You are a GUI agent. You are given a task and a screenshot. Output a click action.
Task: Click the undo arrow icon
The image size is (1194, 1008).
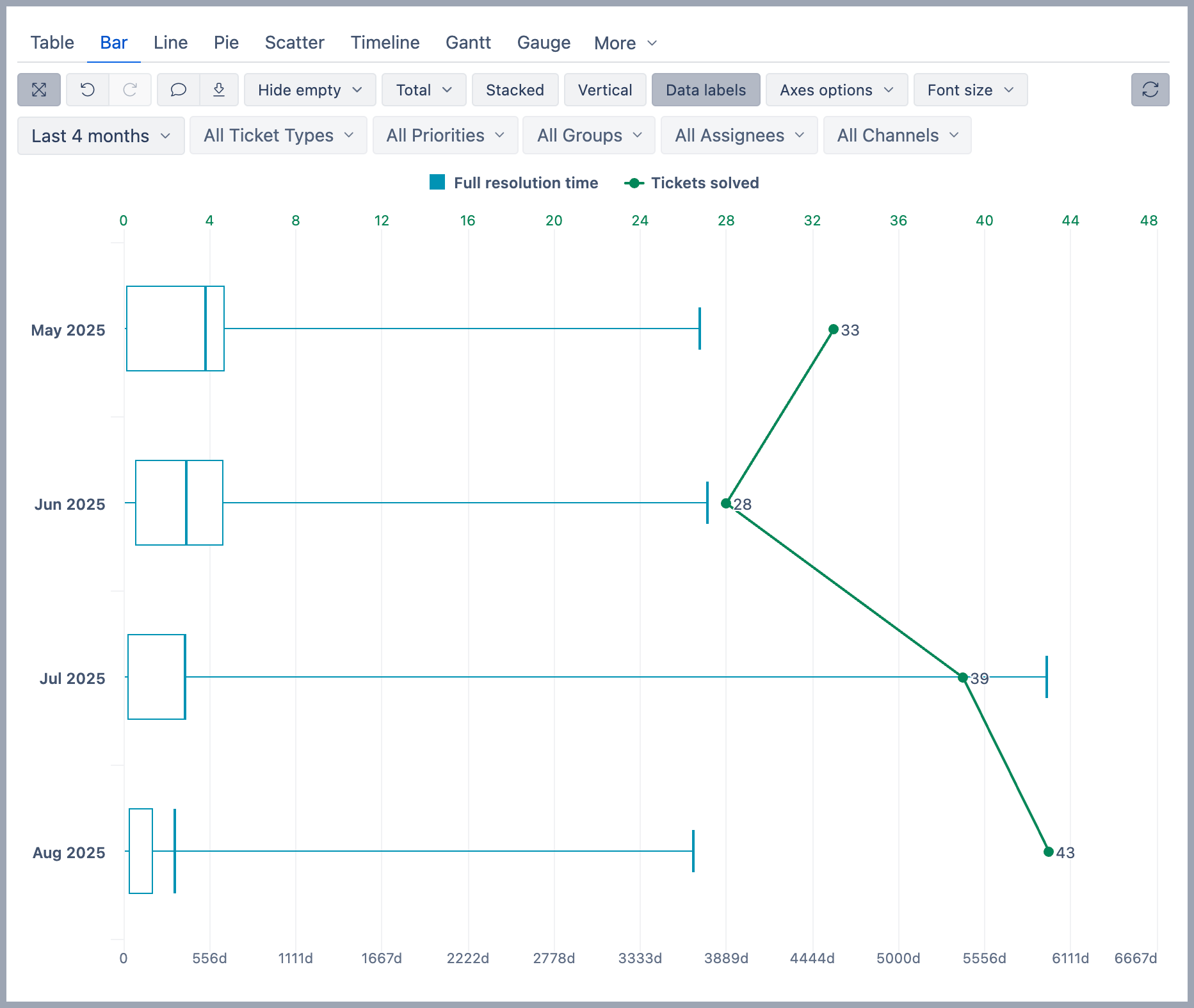(88, 90)
